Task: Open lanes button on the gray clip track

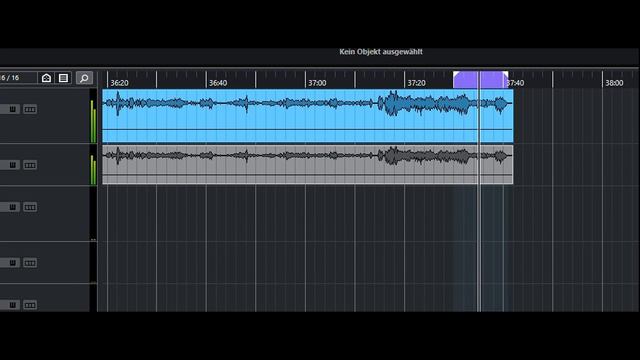Action: [30, 165]
